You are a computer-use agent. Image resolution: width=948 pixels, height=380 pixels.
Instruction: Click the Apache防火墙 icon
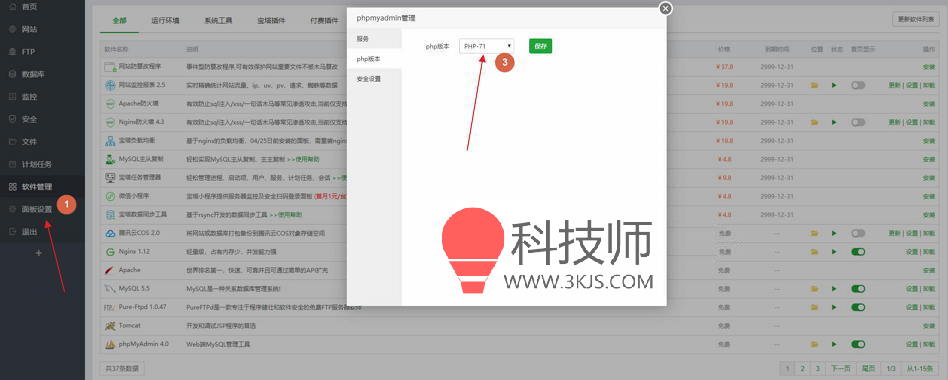(x=110, y=104)
